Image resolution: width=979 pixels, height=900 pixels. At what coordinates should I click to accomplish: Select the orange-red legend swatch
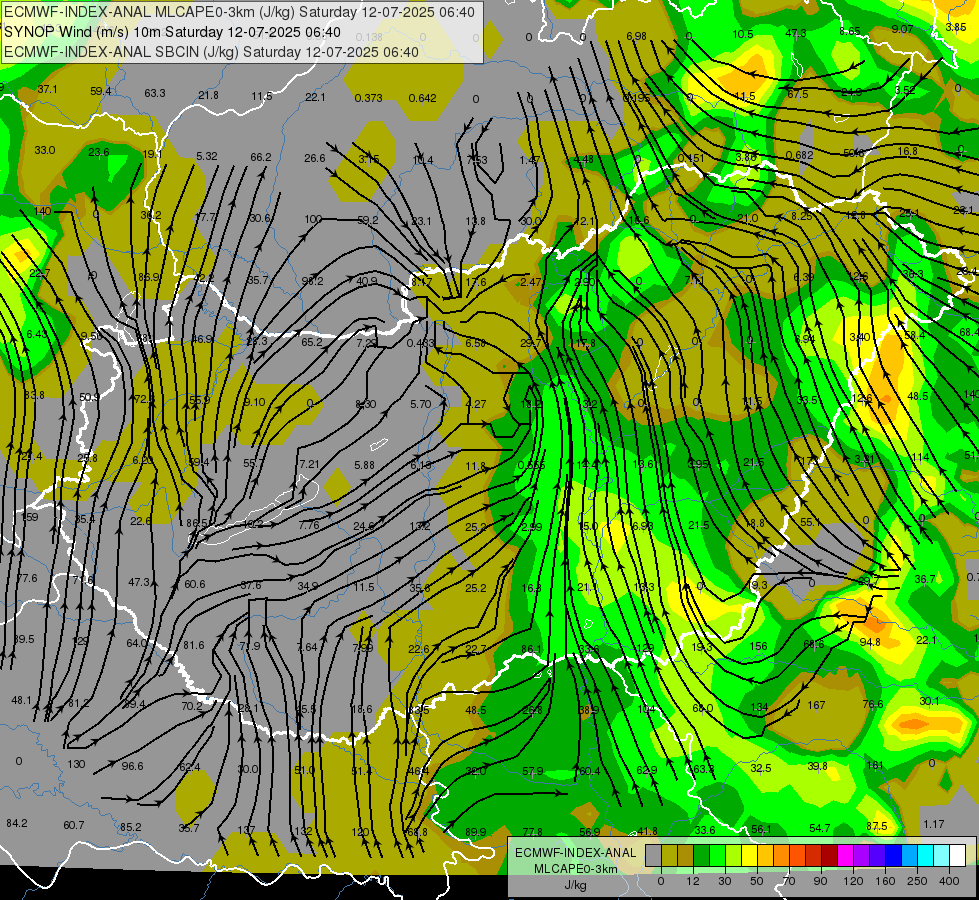(x=798, y=855)
